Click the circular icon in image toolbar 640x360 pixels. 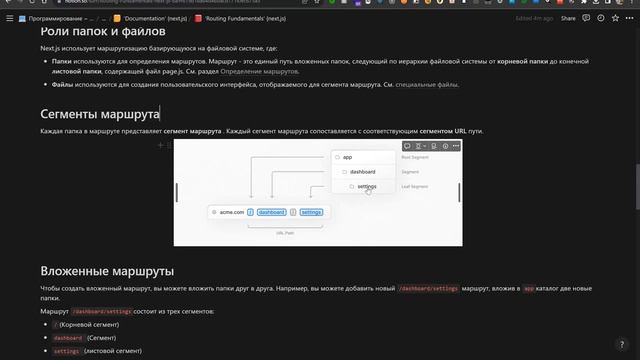445,146
